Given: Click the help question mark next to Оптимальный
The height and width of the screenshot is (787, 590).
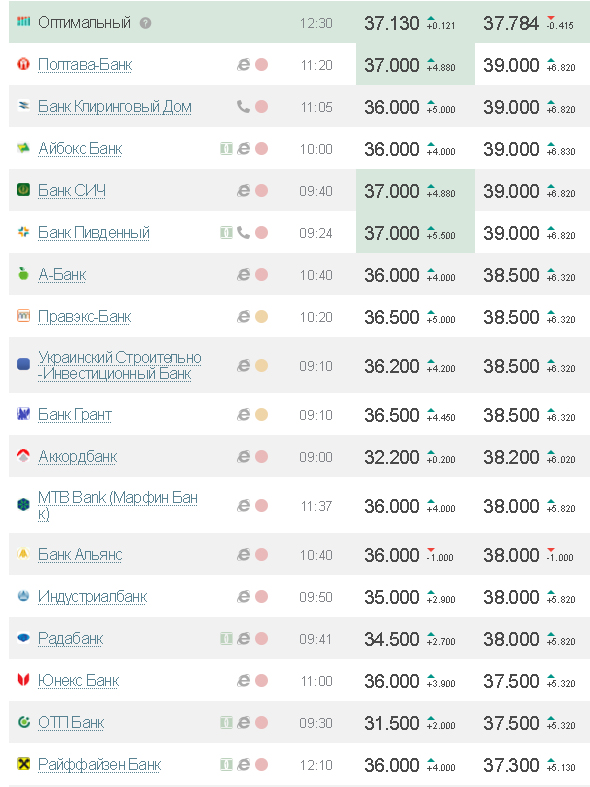Looking at the screenshot, I should 145,23.
